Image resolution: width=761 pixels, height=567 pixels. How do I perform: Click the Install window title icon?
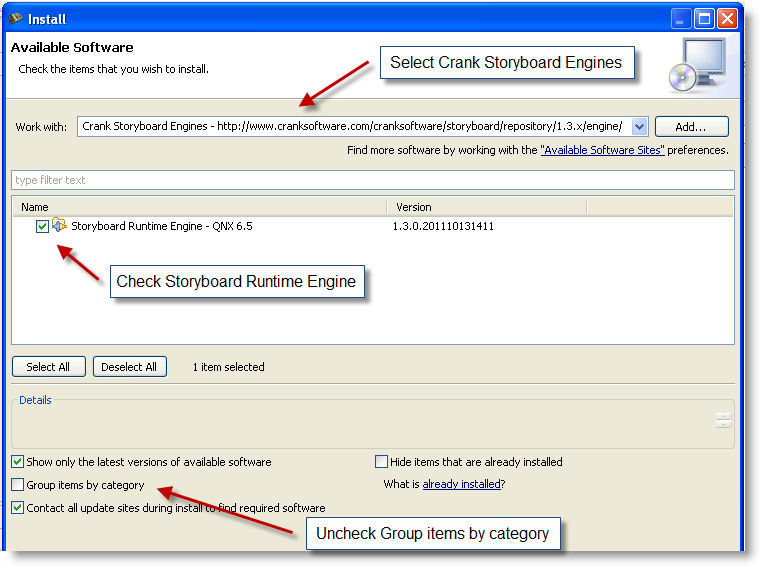point(16,18)
